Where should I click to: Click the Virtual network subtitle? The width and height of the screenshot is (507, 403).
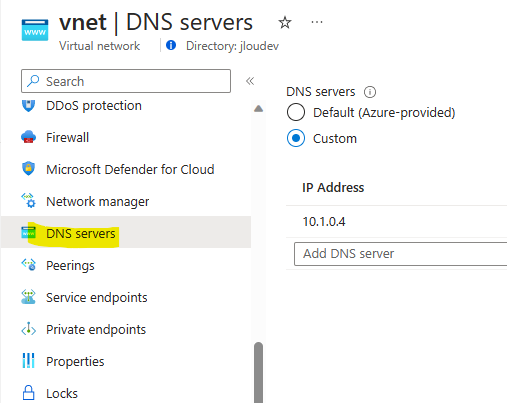[100, 46]
